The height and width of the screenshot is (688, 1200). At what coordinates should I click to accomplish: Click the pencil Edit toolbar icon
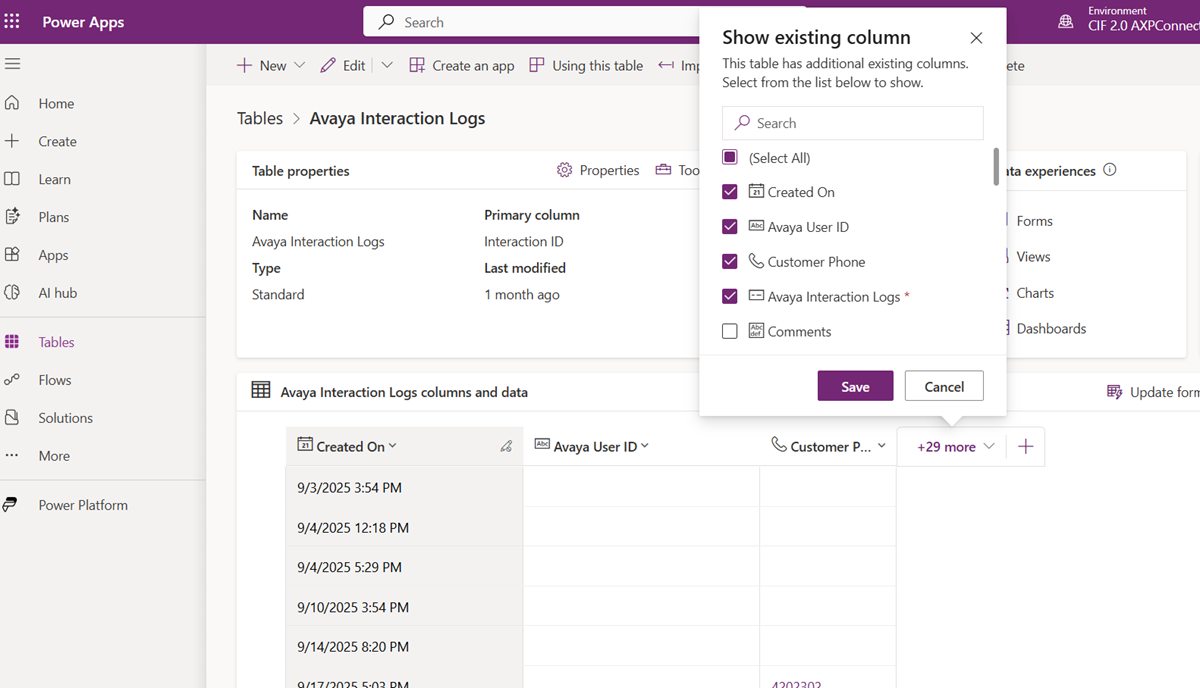coord(328,65)
